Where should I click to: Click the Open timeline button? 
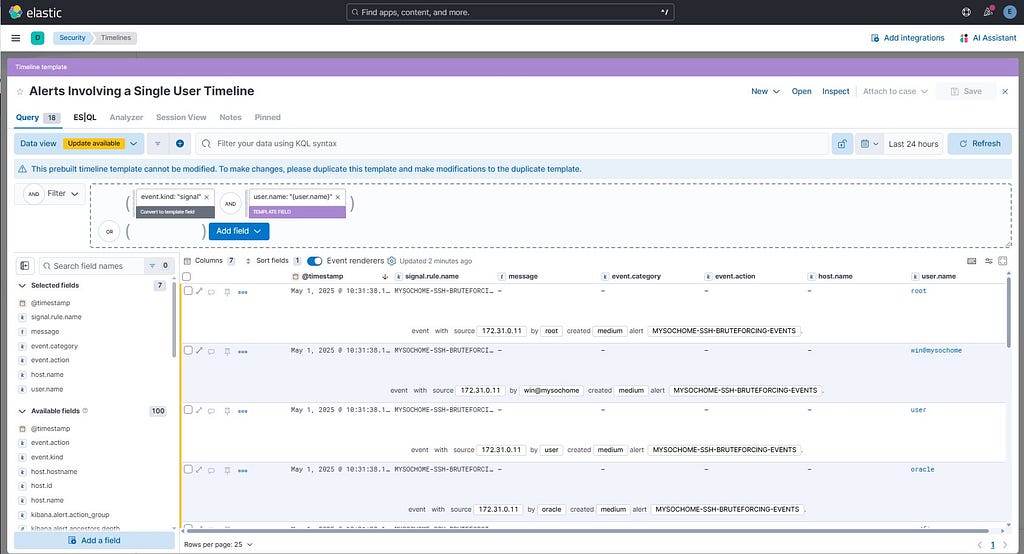pyautogui.click(x=801, y=91)
